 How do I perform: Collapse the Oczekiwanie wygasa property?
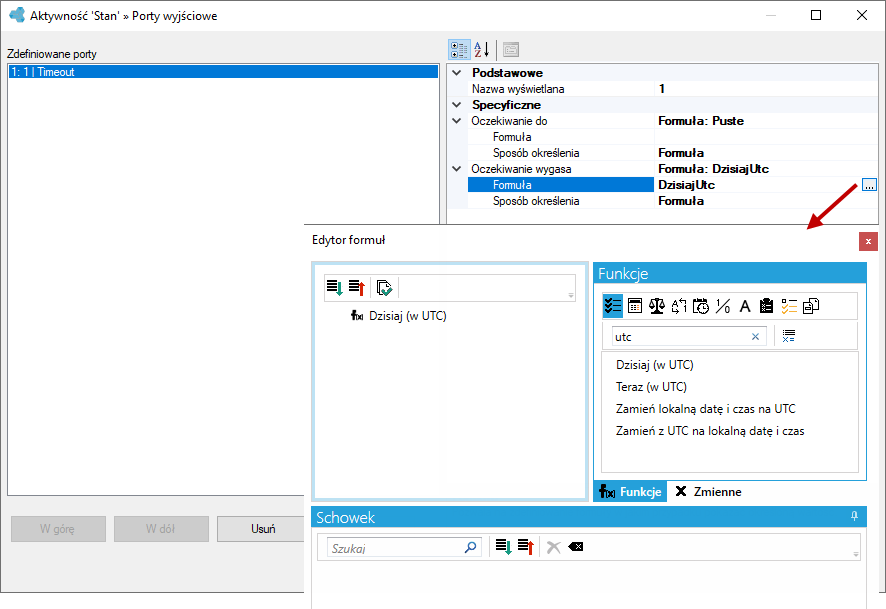457,169
